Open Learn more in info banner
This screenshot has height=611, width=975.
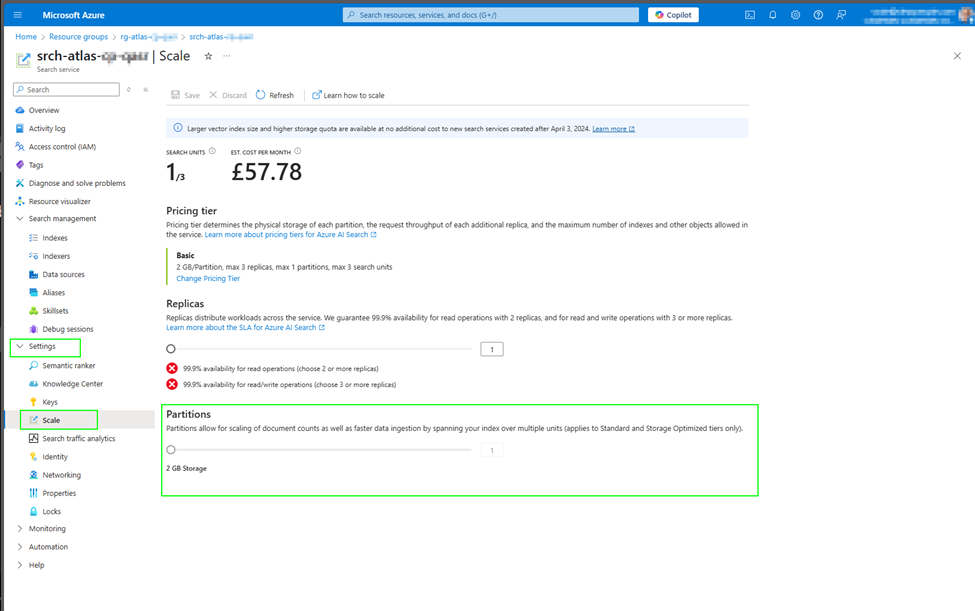coord(613,129)
